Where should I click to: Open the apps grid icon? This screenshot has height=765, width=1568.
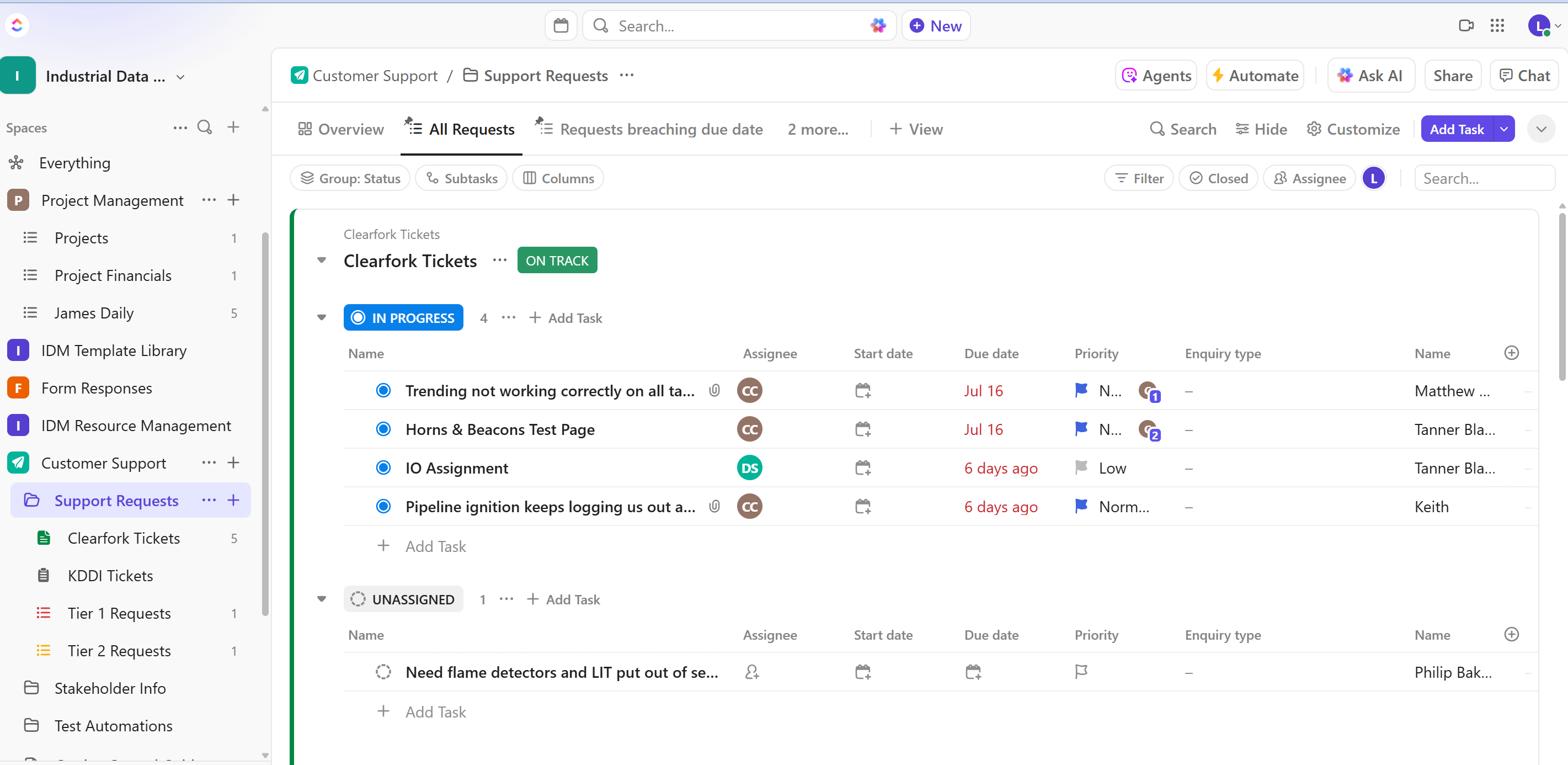tap(1497, 25)
